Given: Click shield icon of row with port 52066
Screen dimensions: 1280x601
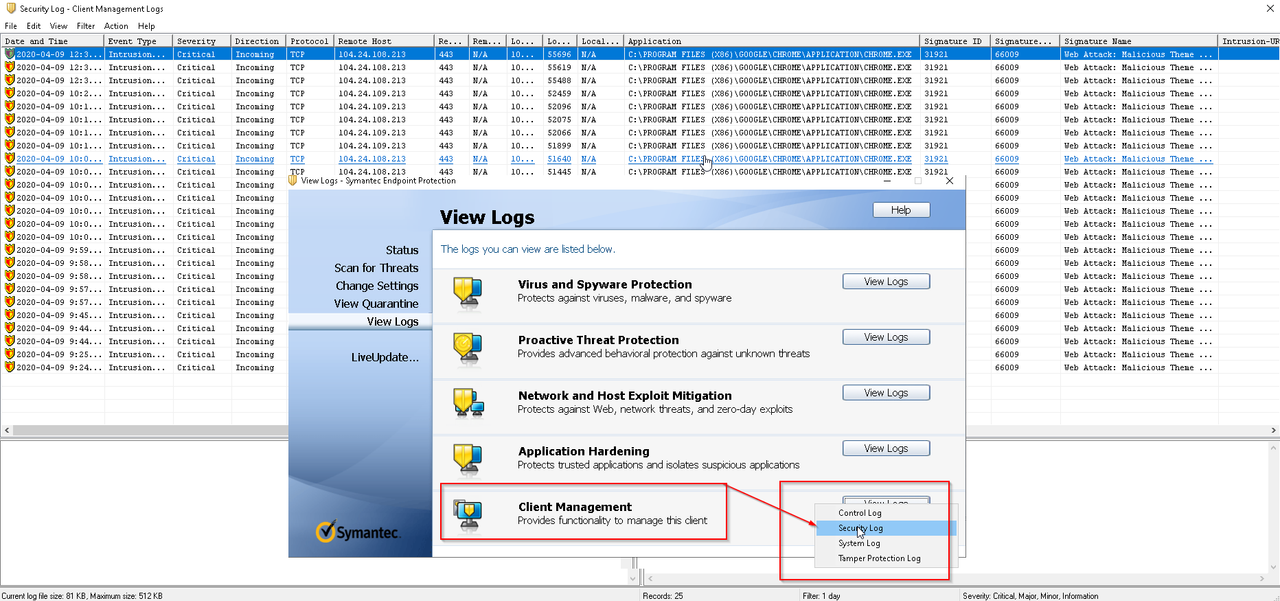Looking at the screenshot, I should tap(10, 132).
